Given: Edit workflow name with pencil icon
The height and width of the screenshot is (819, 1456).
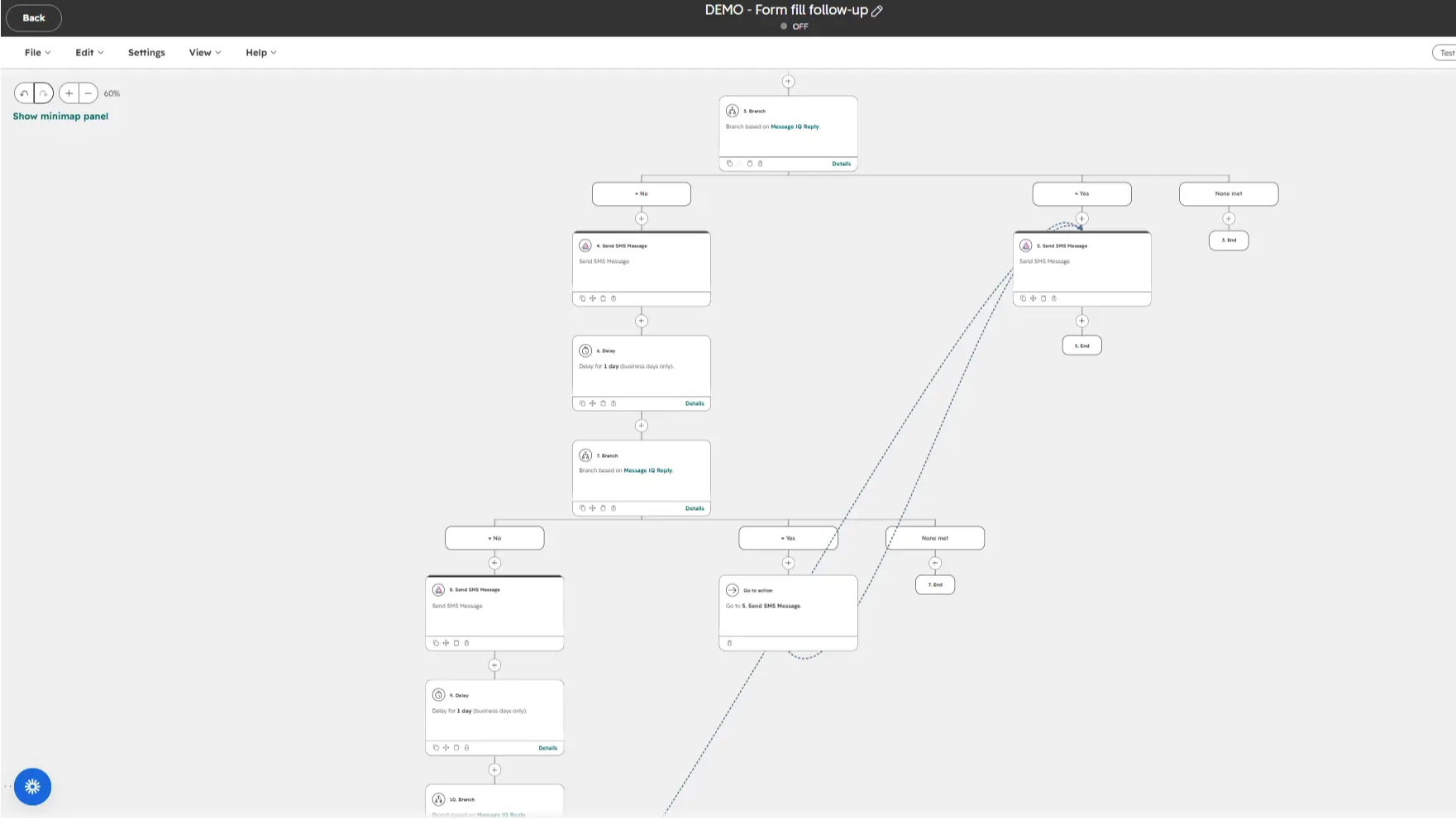Looking at the screenshot, I should (877, 11).
